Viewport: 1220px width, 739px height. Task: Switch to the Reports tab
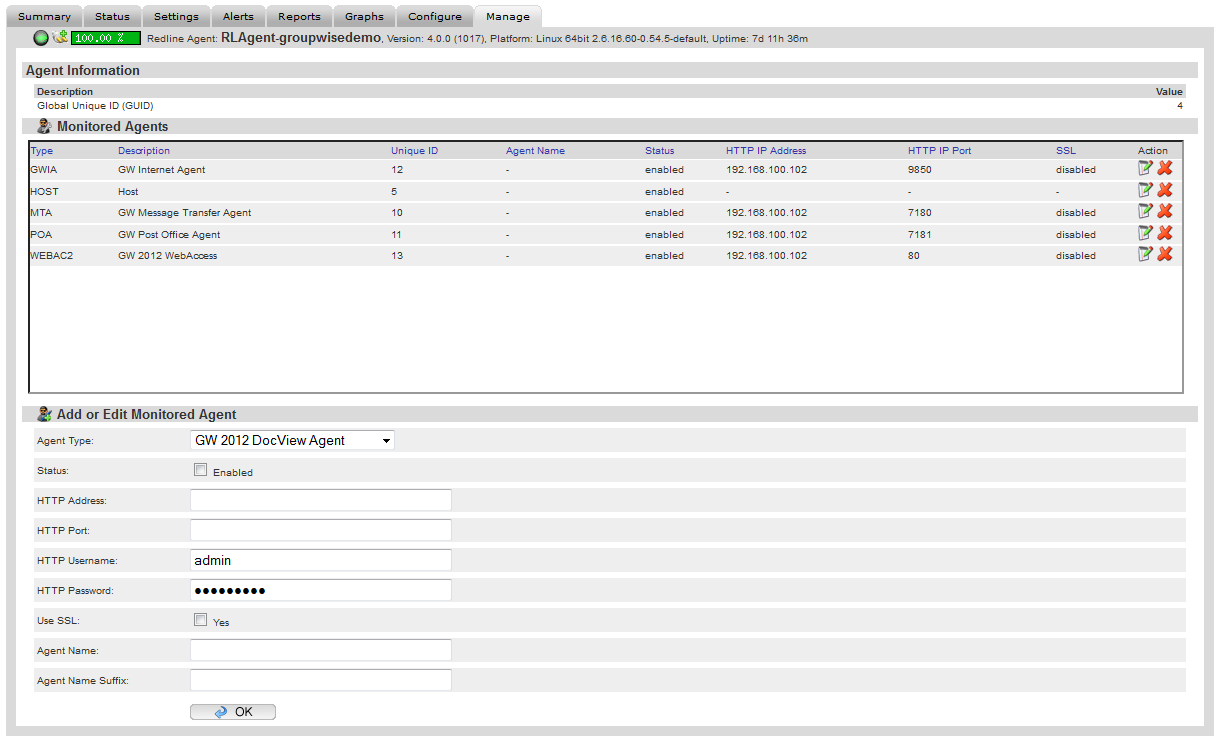pyautogui.click(x=299, y=16)
